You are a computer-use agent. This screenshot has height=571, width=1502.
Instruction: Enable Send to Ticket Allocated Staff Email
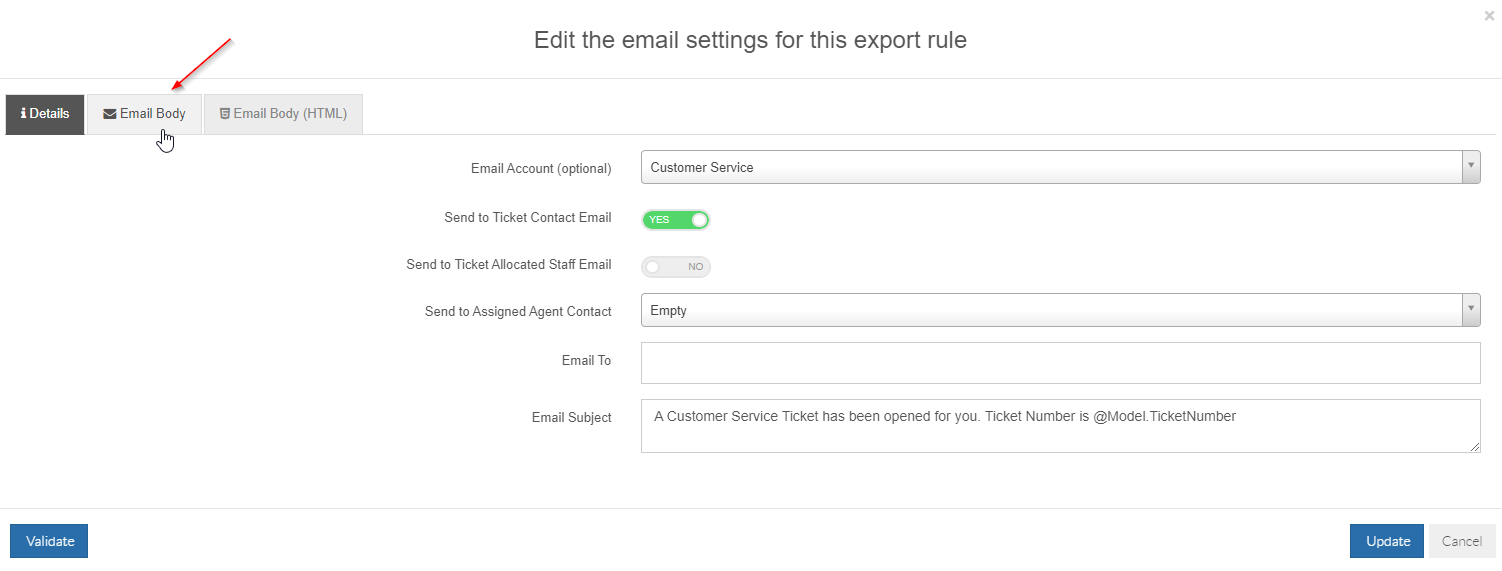676,267
